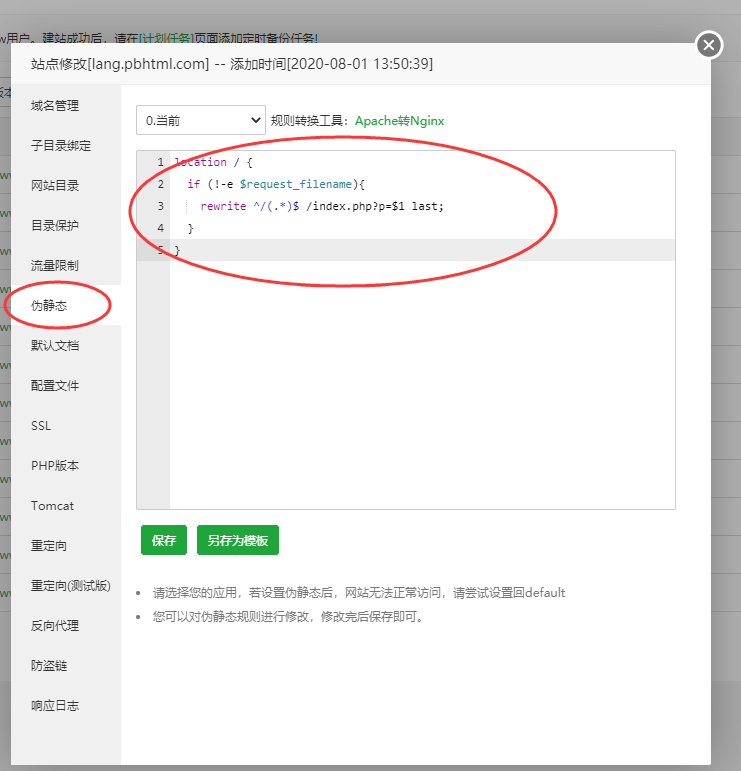This screenshot has height=771, width=741.
Task: Switch to the 默认文档 tab
Action: pyautogui.click(x=55, y=345)
